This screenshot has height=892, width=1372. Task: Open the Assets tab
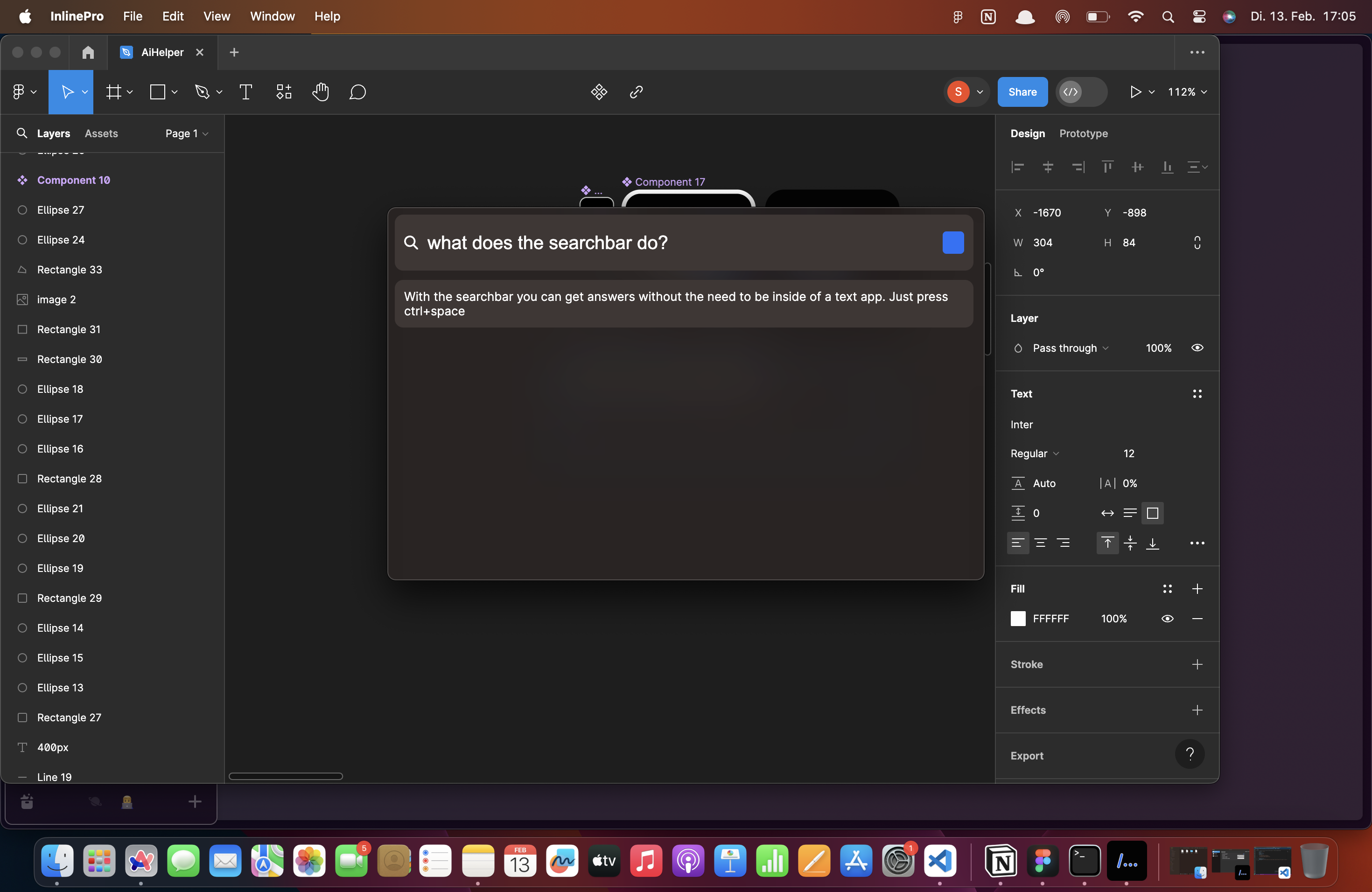point(101,133)
